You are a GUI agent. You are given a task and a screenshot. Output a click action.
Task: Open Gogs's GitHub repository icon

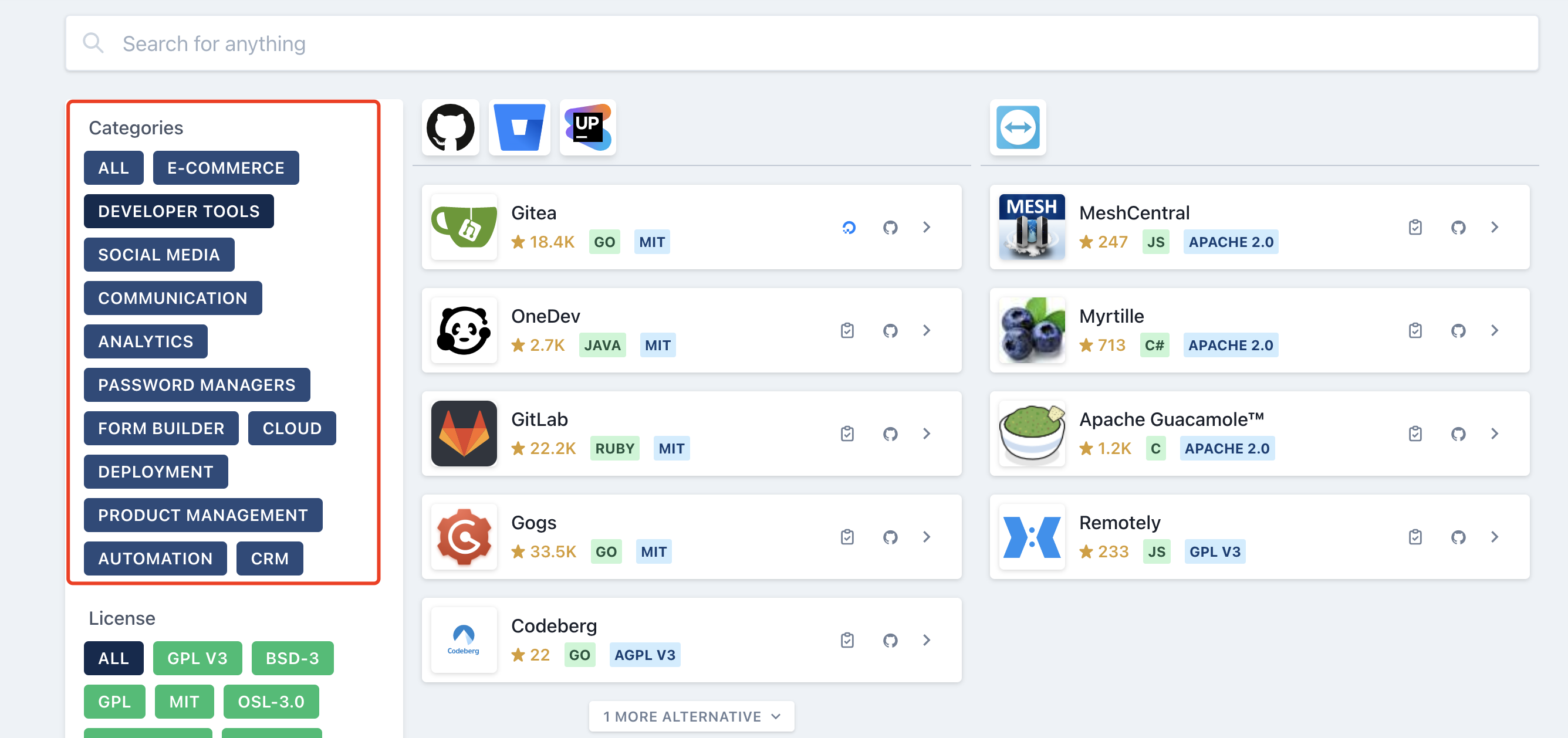[x=891, y=537]
